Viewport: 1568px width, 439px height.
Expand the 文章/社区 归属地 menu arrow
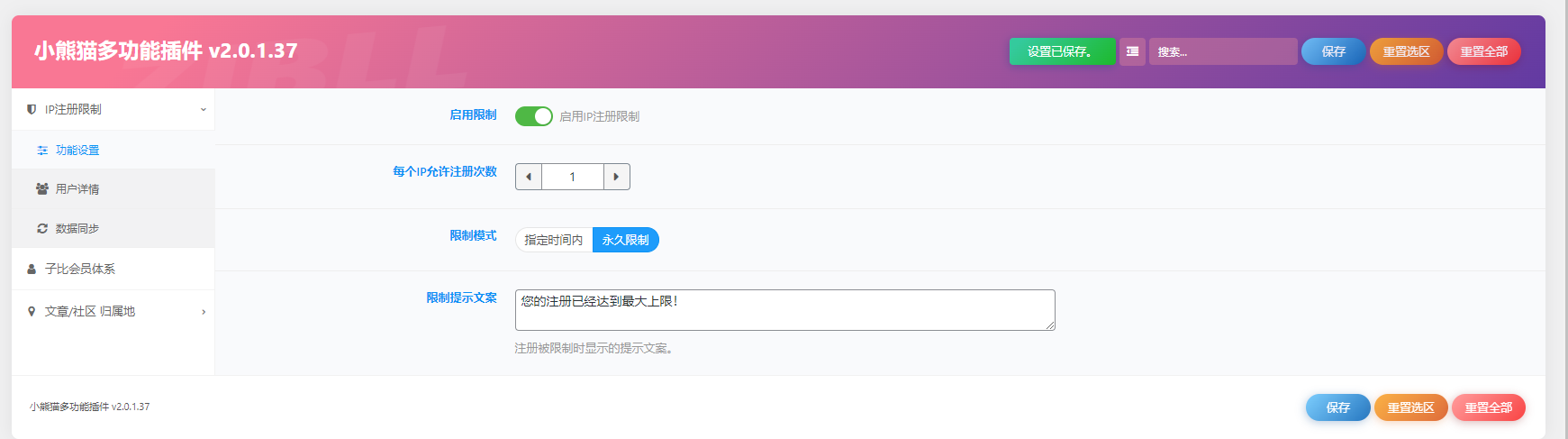(x=204, y=312)
